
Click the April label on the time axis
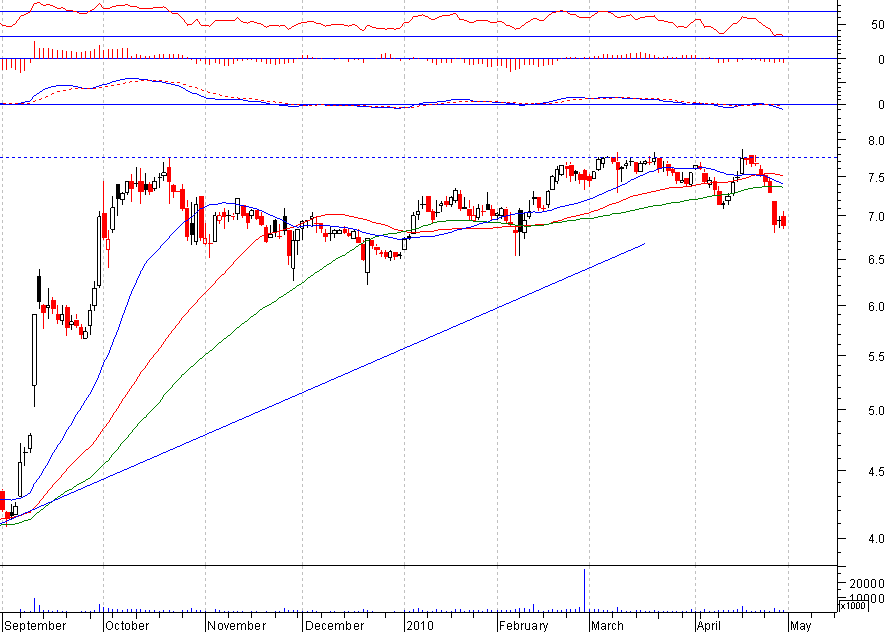709,625
